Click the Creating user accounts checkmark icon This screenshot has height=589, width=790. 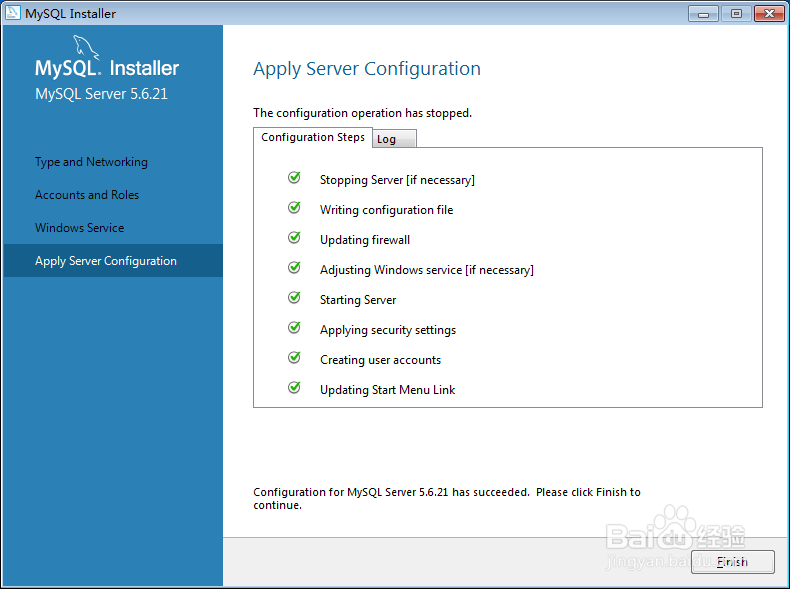click(x=294, y=357)
